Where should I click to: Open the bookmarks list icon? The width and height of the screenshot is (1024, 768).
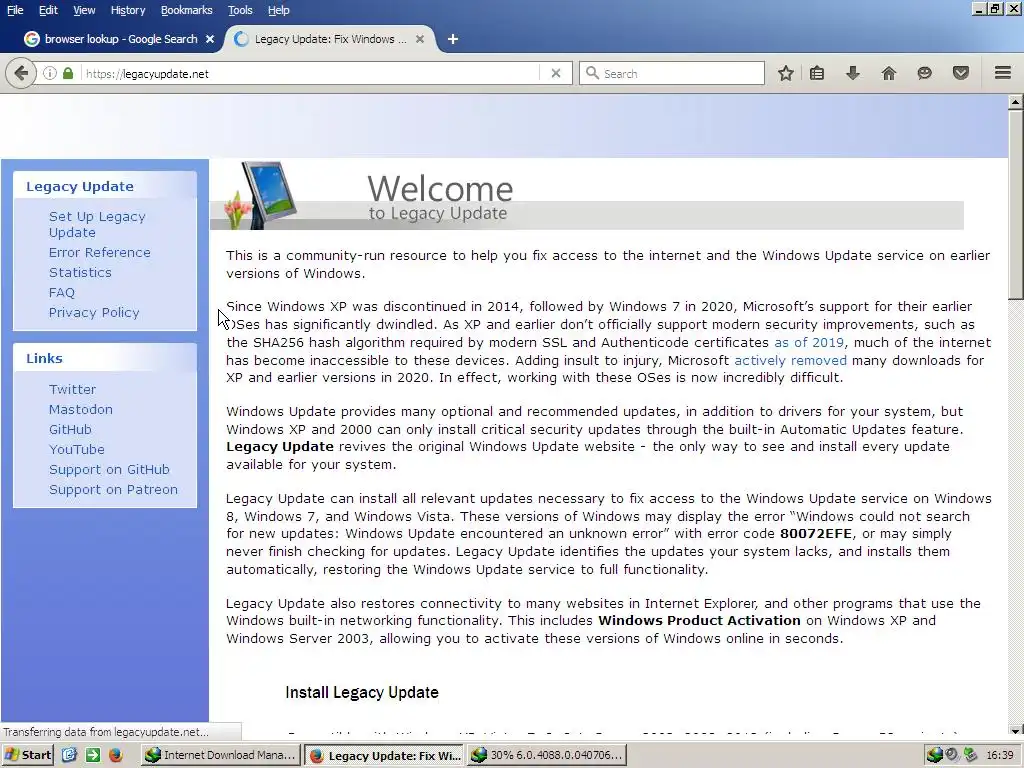816,73
